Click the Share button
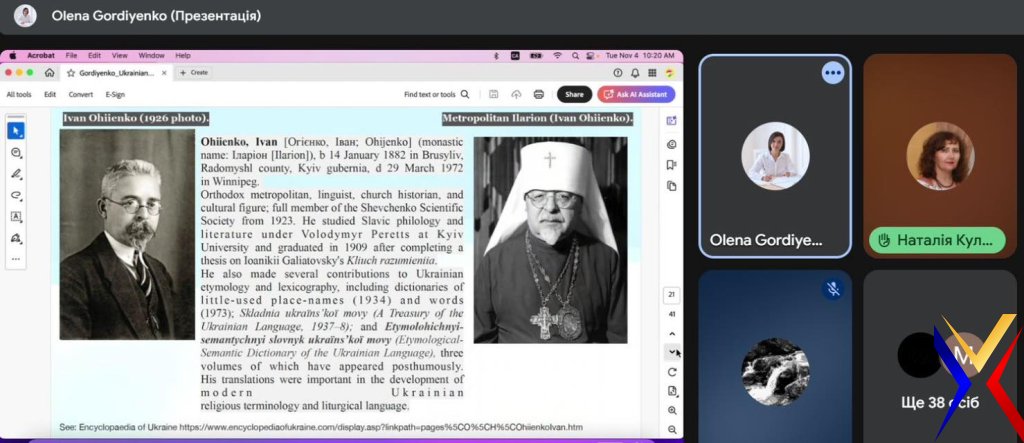Viewport: 1024px width, 443px height. [574, 94]
